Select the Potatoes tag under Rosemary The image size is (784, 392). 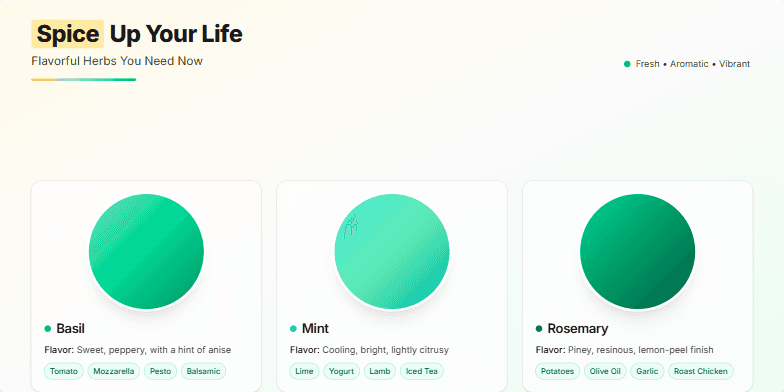click(x=558, y=371)
